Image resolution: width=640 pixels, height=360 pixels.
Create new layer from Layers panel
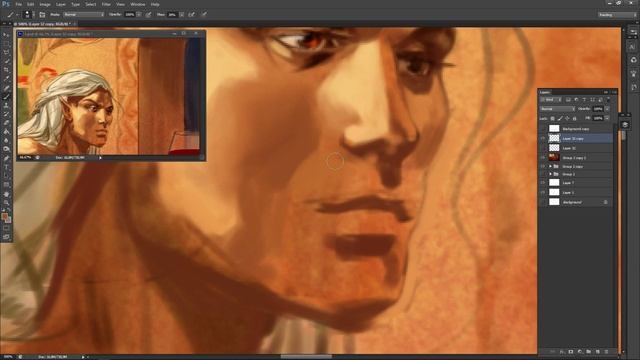tap(598, 351)
